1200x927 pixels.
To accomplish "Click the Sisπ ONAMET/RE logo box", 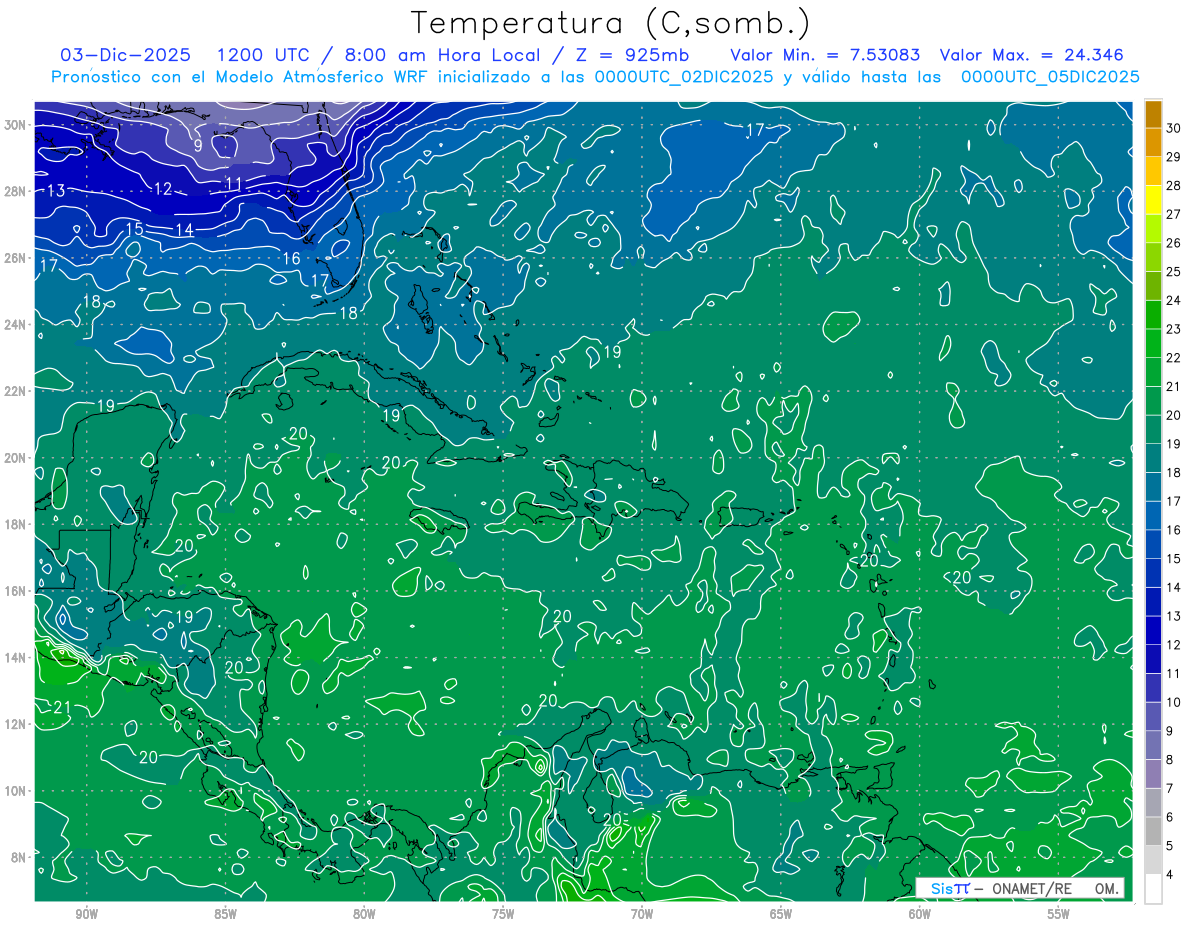I will coord(1020,888).
